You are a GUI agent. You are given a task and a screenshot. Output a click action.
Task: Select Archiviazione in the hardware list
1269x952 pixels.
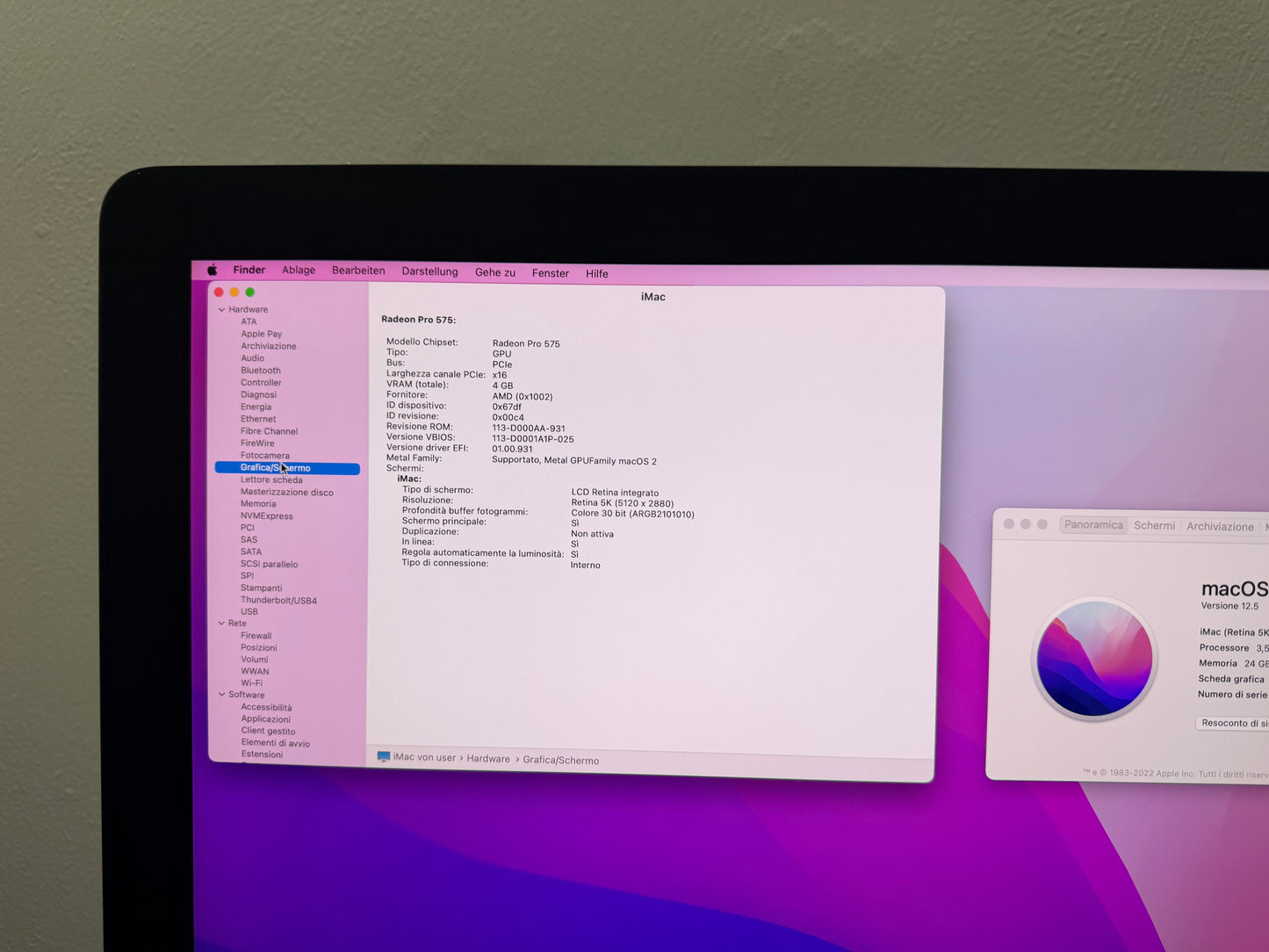[269, 346]
